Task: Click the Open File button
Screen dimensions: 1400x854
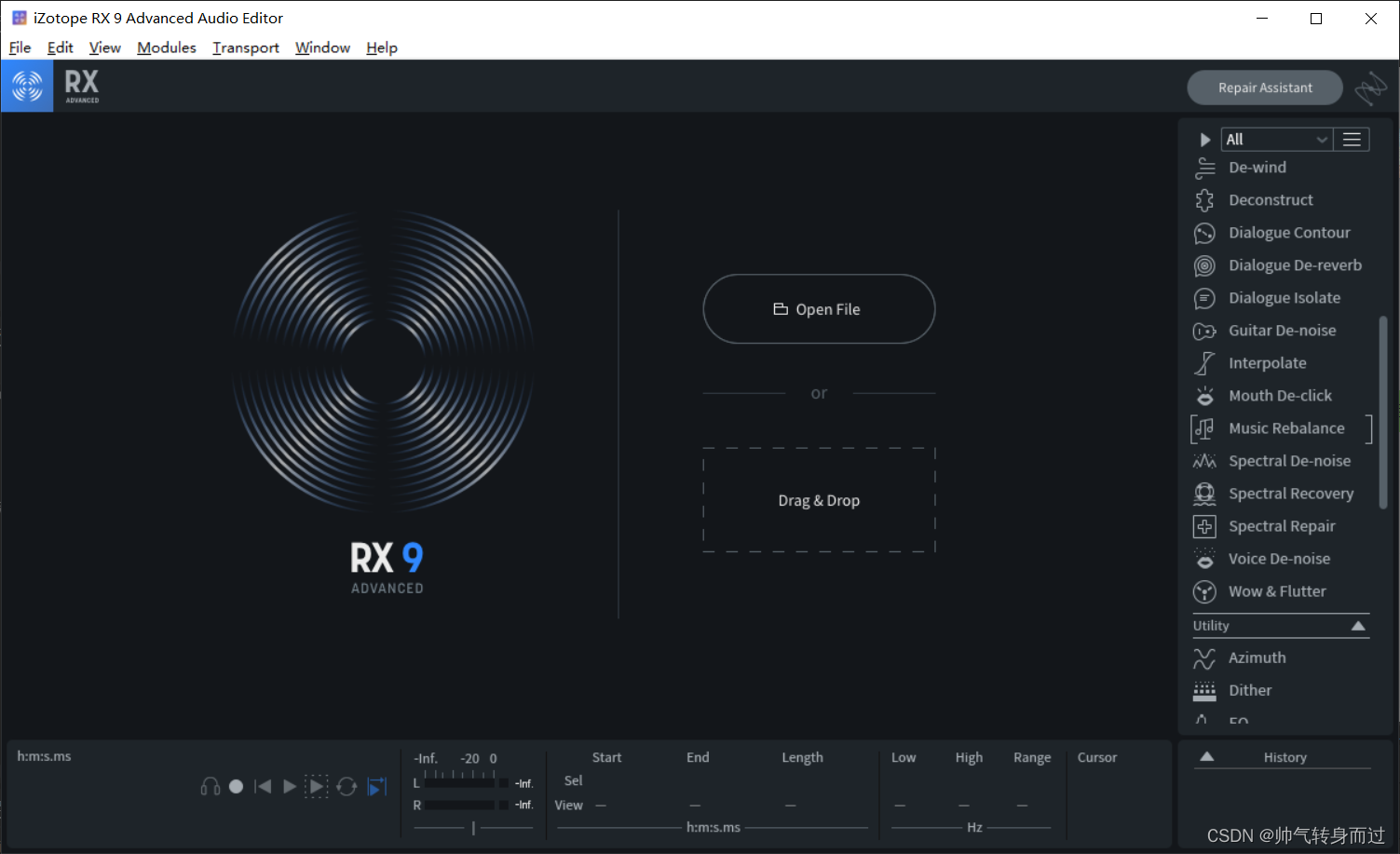Action: point(819,309)
